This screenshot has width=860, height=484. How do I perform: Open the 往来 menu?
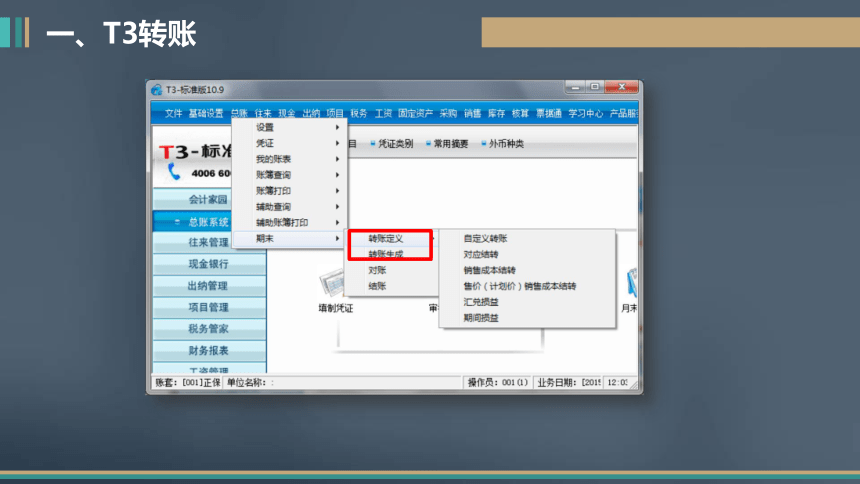(263, 113)
